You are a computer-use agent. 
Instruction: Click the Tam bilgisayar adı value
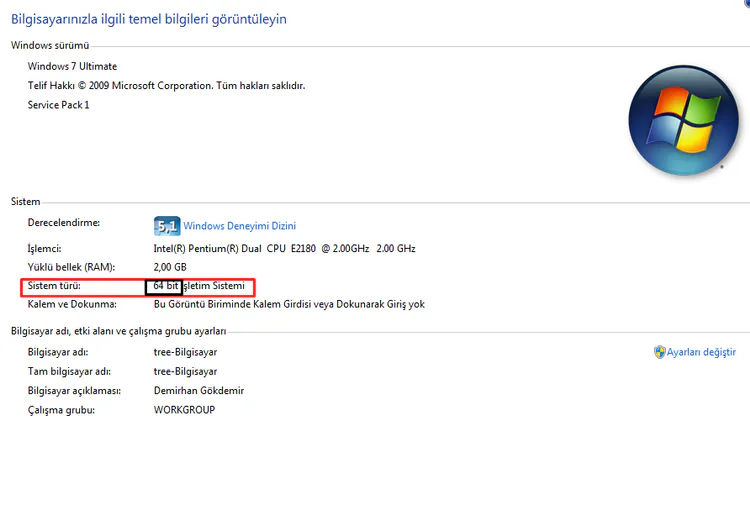185,372
